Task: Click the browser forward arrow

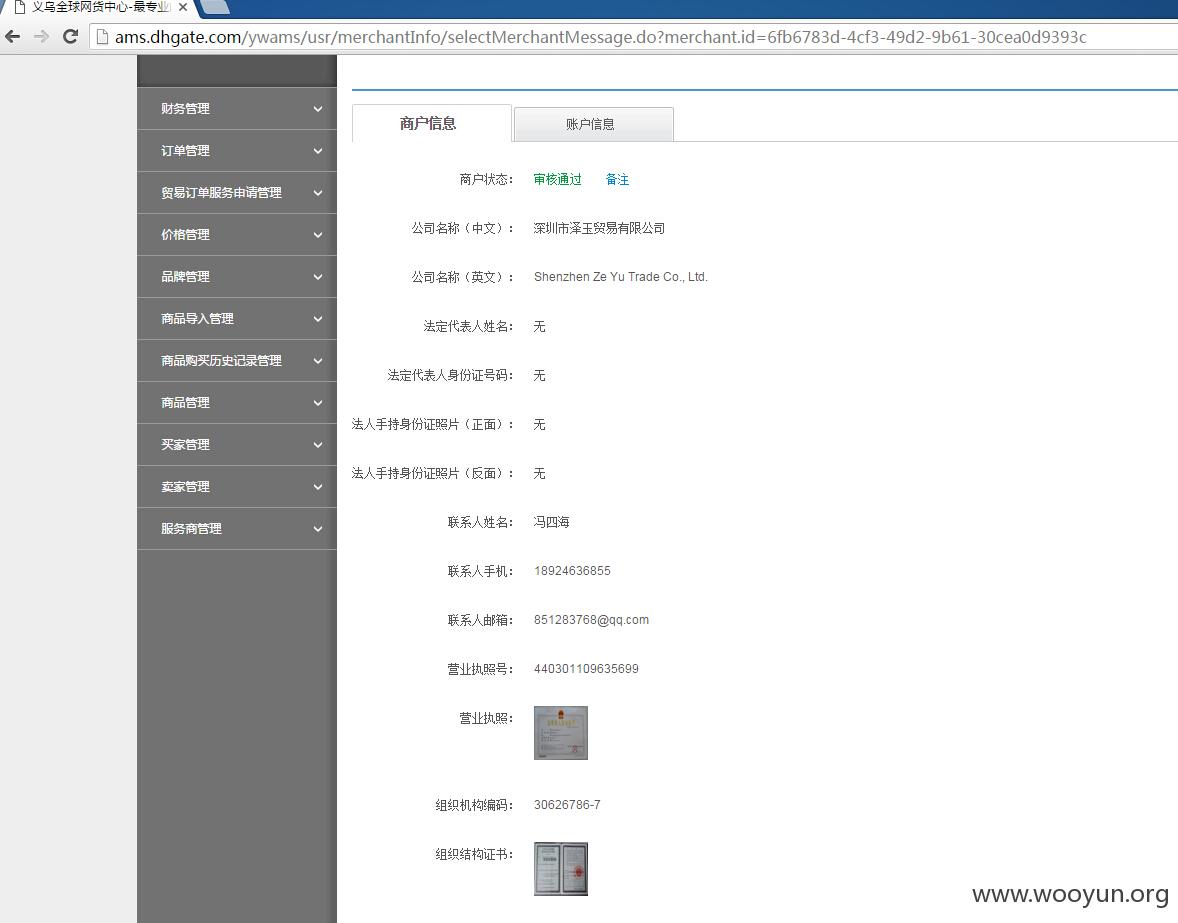Action: point(41,36)
